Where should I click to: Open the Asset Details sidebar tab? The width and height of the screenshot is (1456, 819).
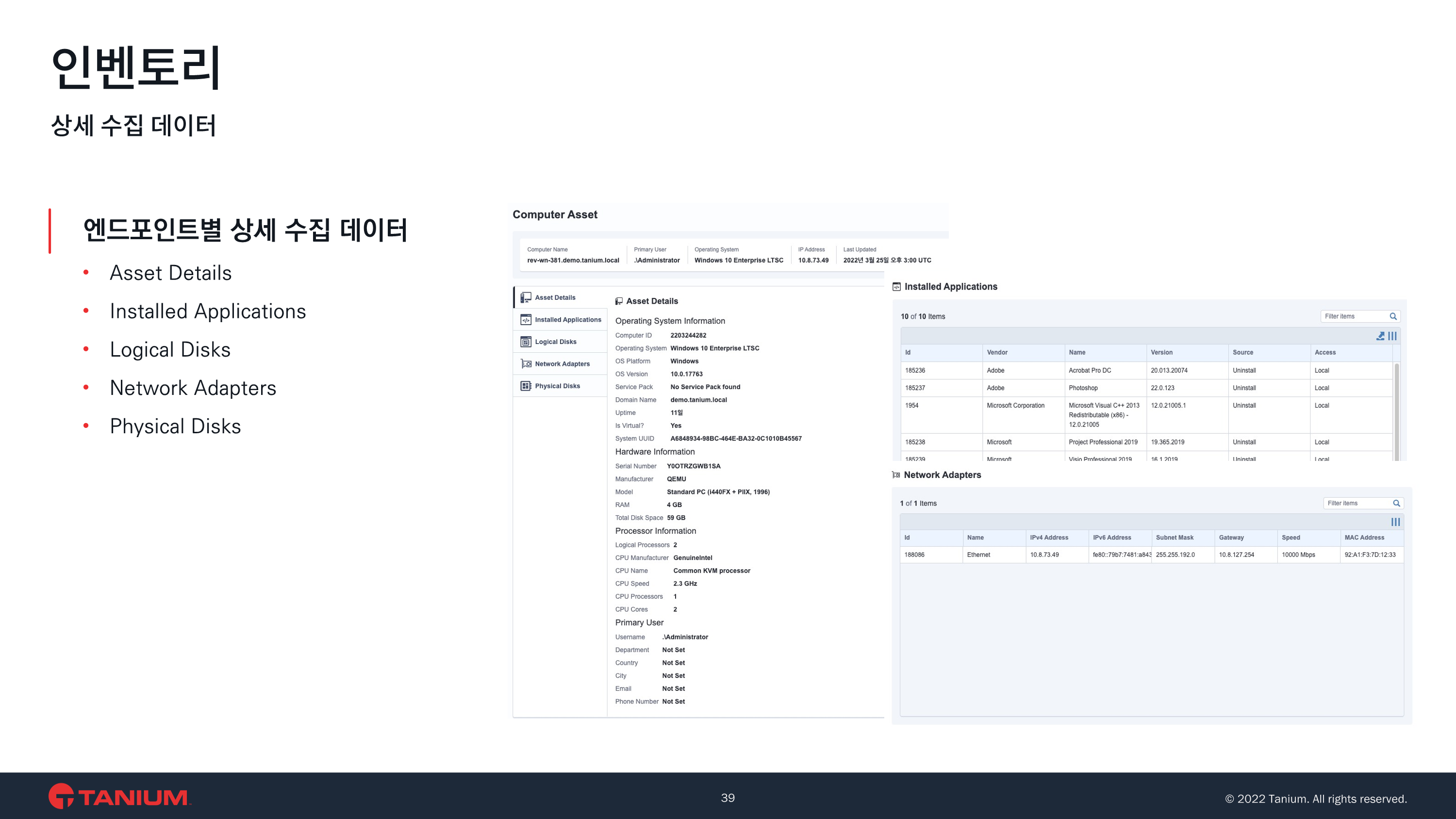coord(554,297)
